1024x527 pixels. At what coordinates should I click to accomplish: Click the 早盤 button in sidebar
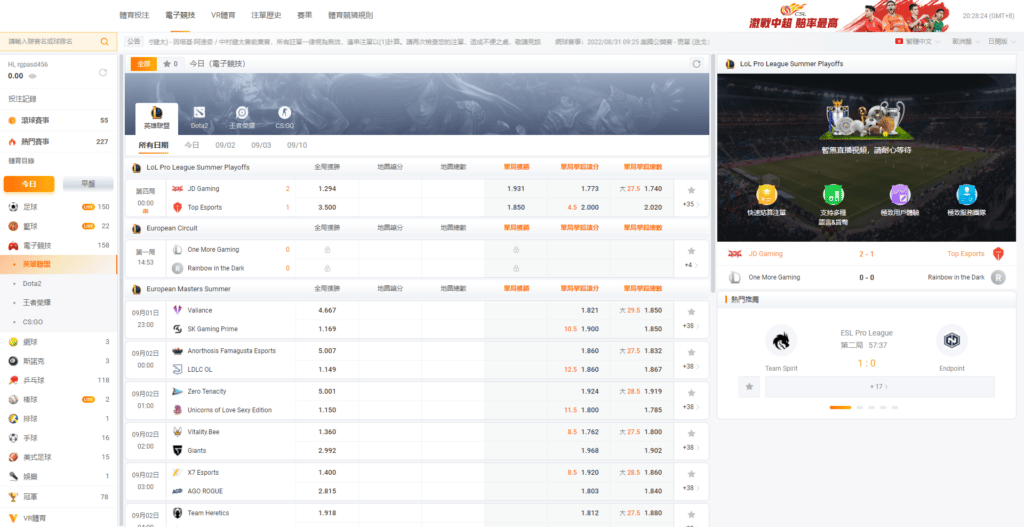click(x=87, y=184)
